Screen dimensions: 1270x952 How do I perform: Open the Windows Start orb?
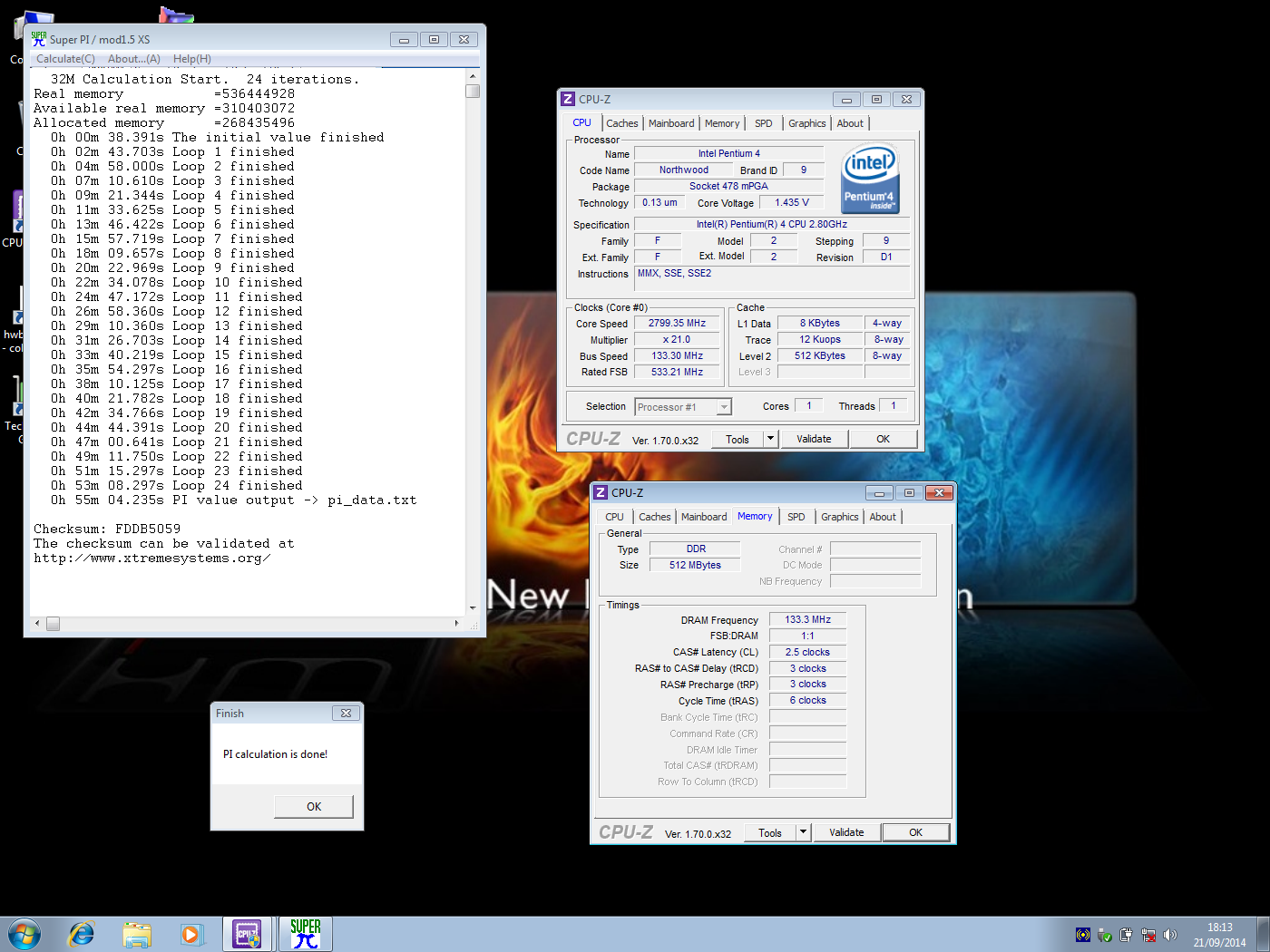(x=24, y=934)
